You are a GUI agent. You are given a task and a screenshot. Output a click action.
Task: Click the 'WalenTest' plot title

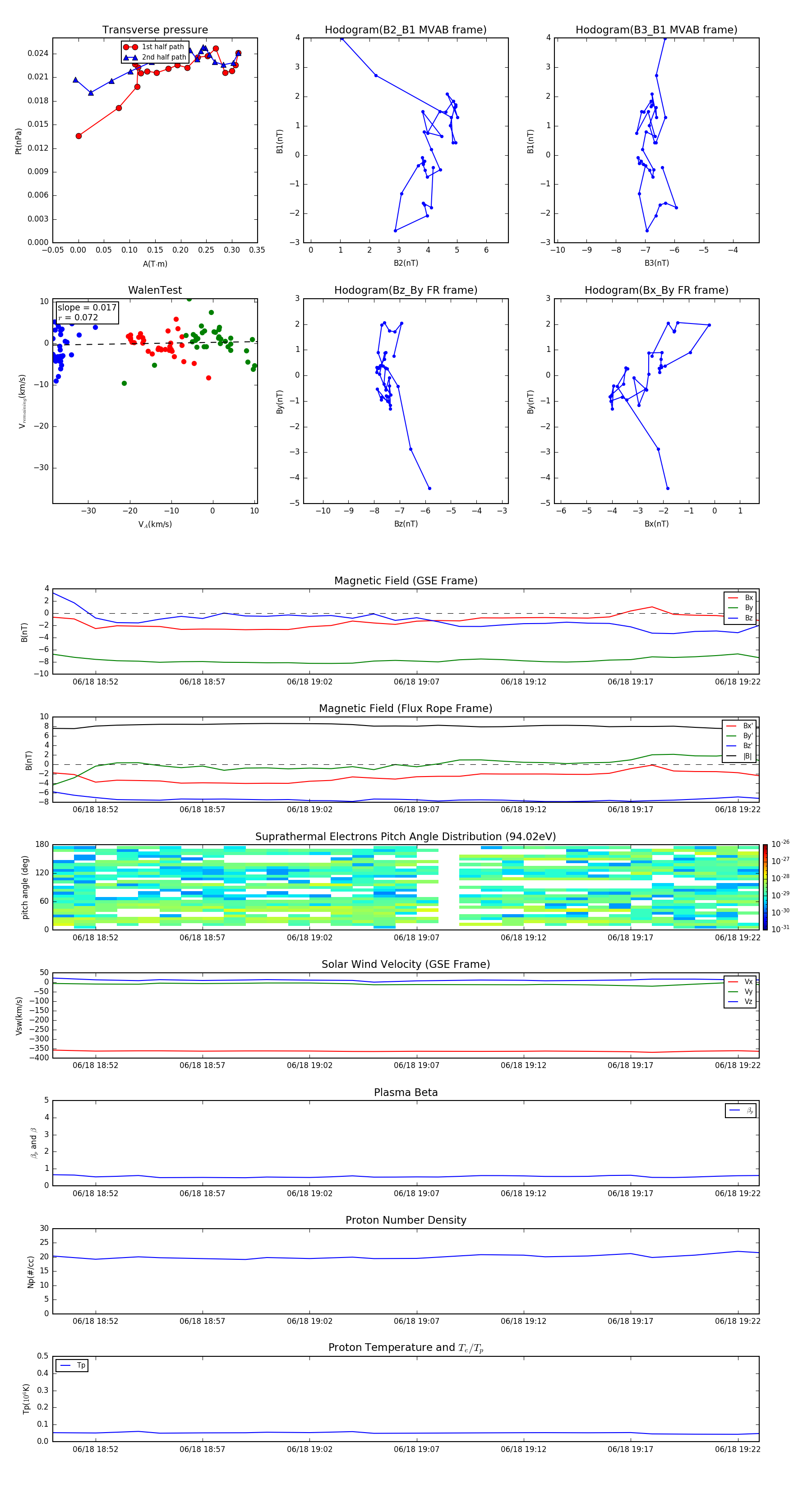pos(155,290)
